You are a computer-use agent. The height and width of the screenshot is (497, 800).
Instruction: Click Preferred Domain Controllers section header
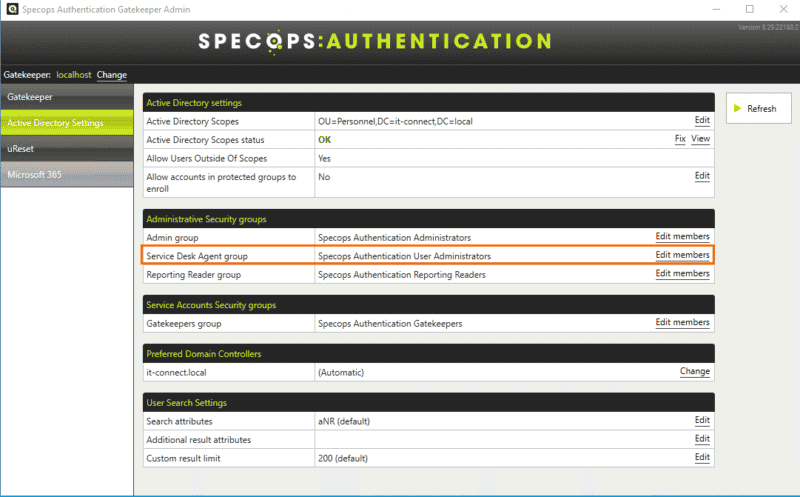click(429, 354)
